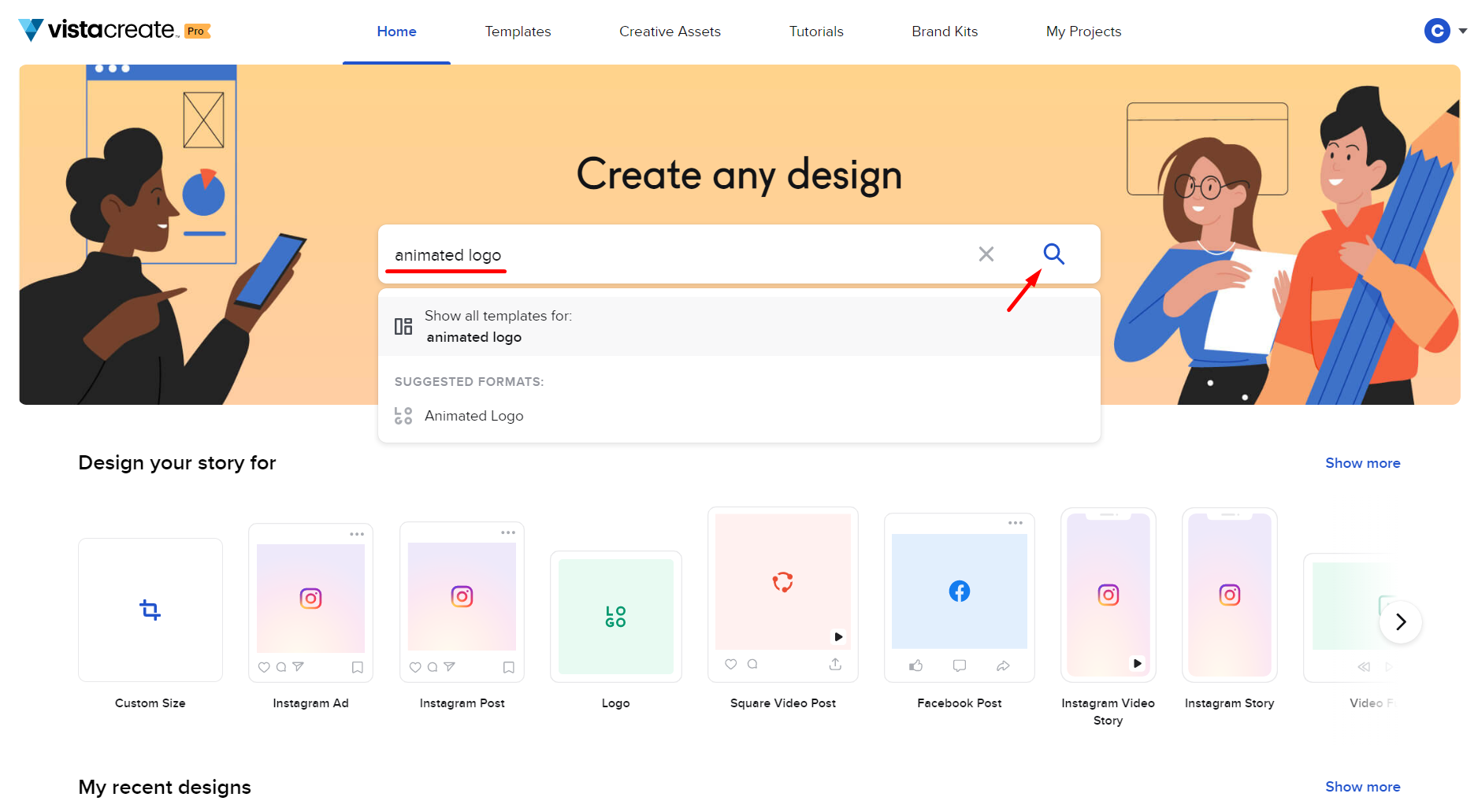Viewport: 1478px width, 812px height.
Task: Go to My Projects
Action: [1083, 32]
